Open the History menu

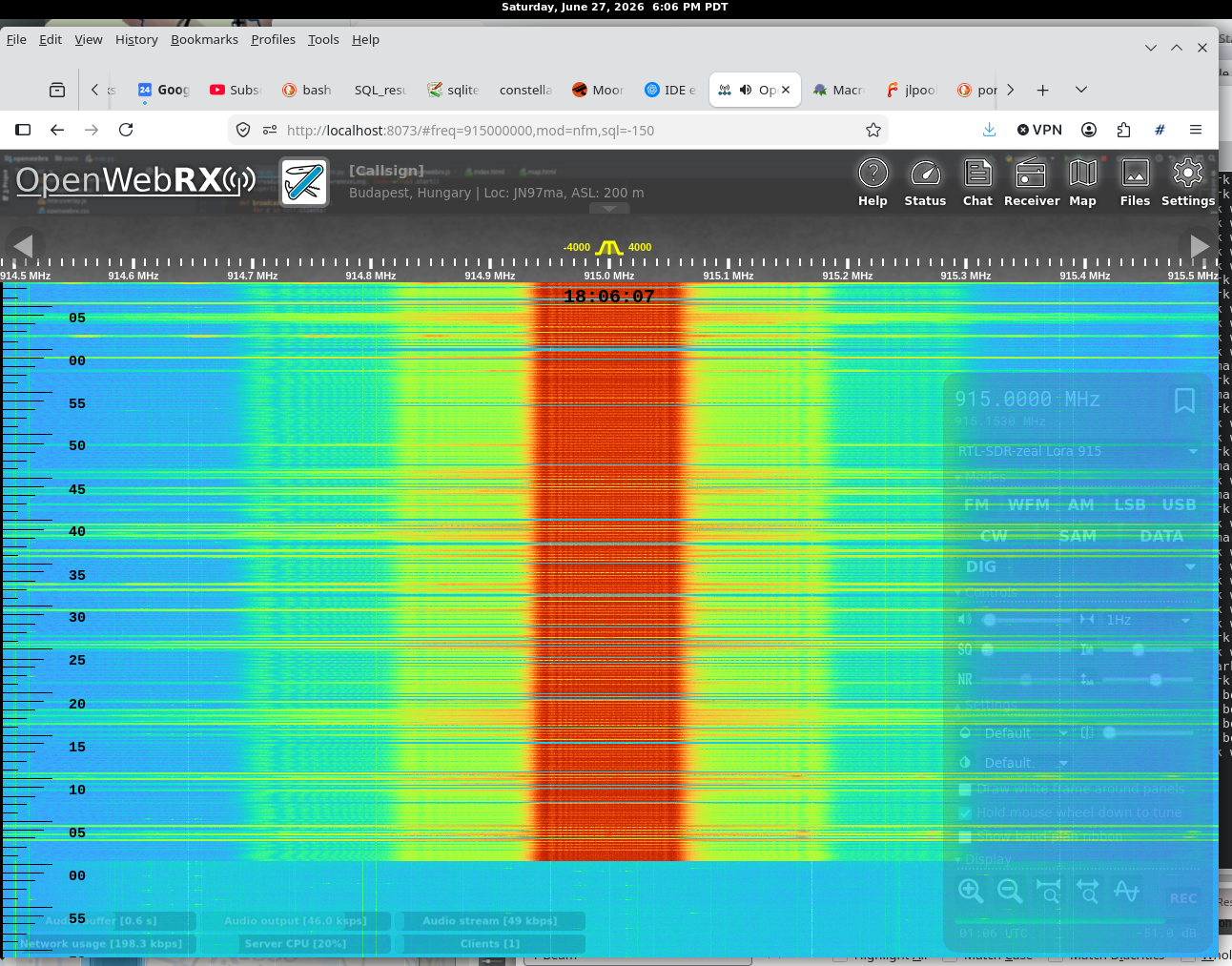pyautogui.click(x=136, y=39)
